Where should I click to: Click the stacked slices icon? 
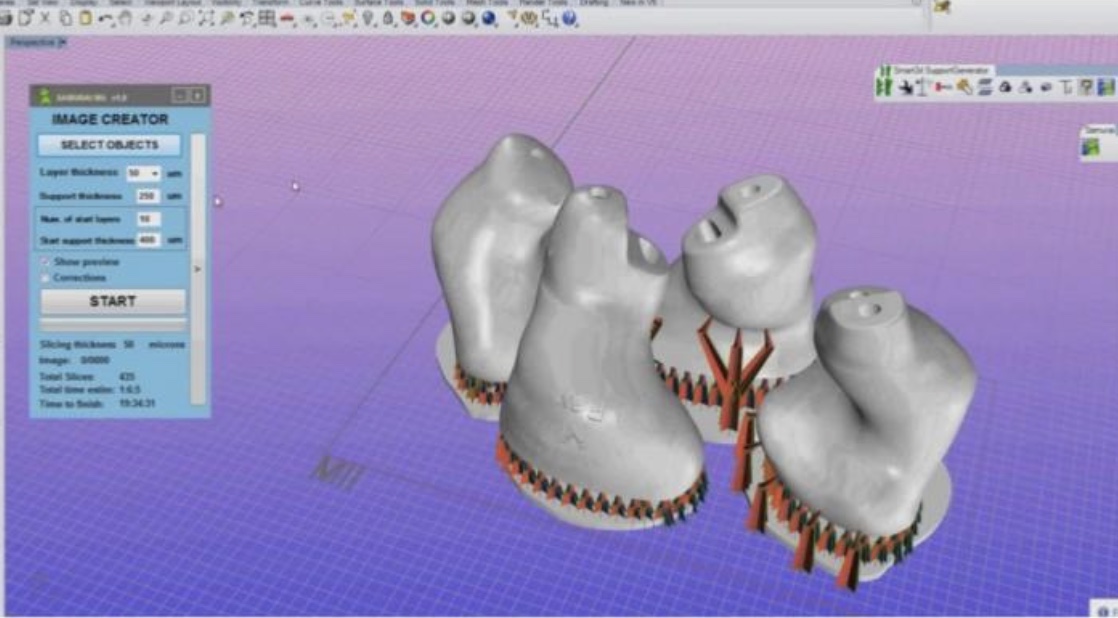pos(985,87)
